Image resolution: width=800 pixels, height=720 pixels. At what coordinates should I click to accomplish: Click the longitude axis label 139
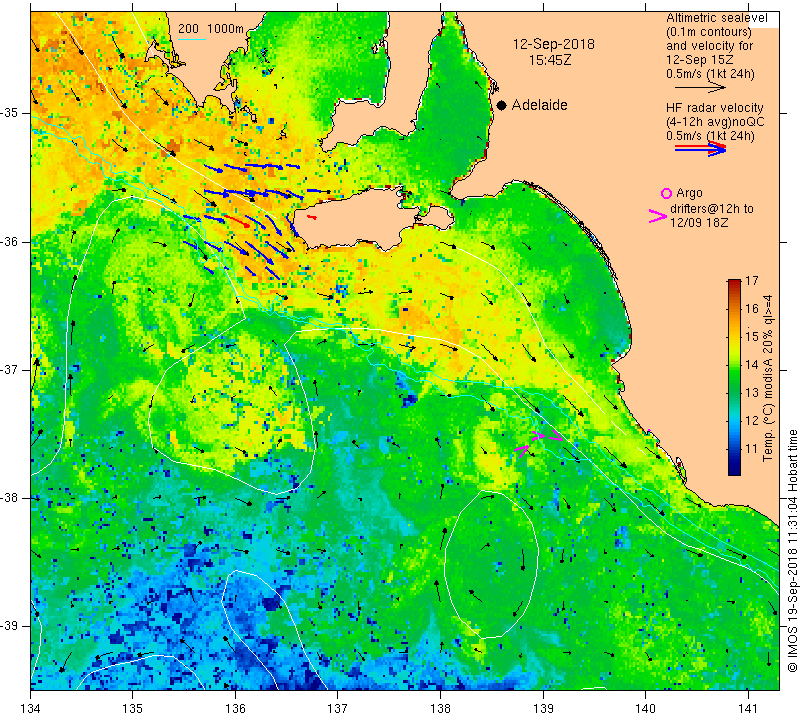click(x=543, y=708)
